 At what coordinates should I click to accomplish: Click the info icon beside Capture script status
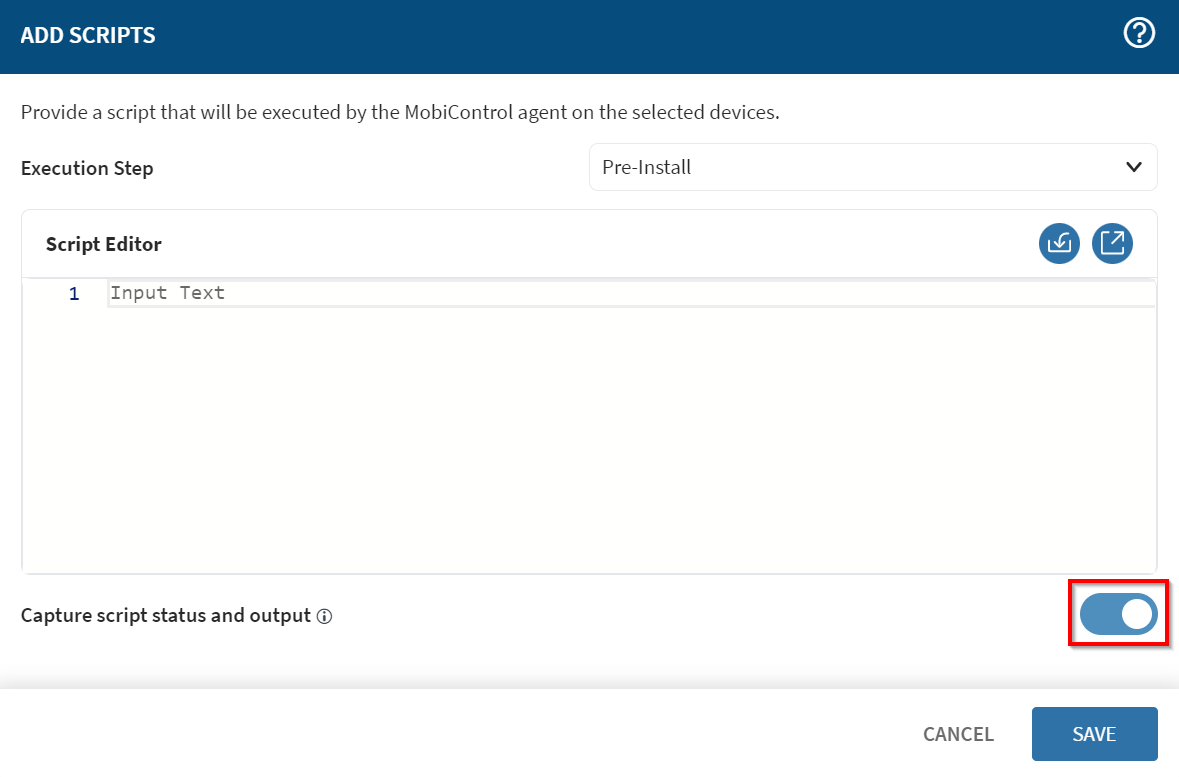324,617
